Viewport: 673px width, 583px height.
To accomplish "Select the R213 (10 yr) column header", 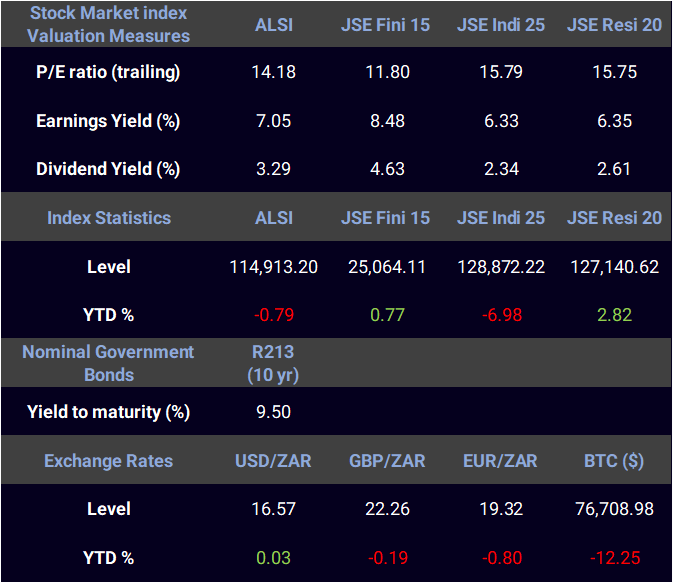I will [273, 363].
